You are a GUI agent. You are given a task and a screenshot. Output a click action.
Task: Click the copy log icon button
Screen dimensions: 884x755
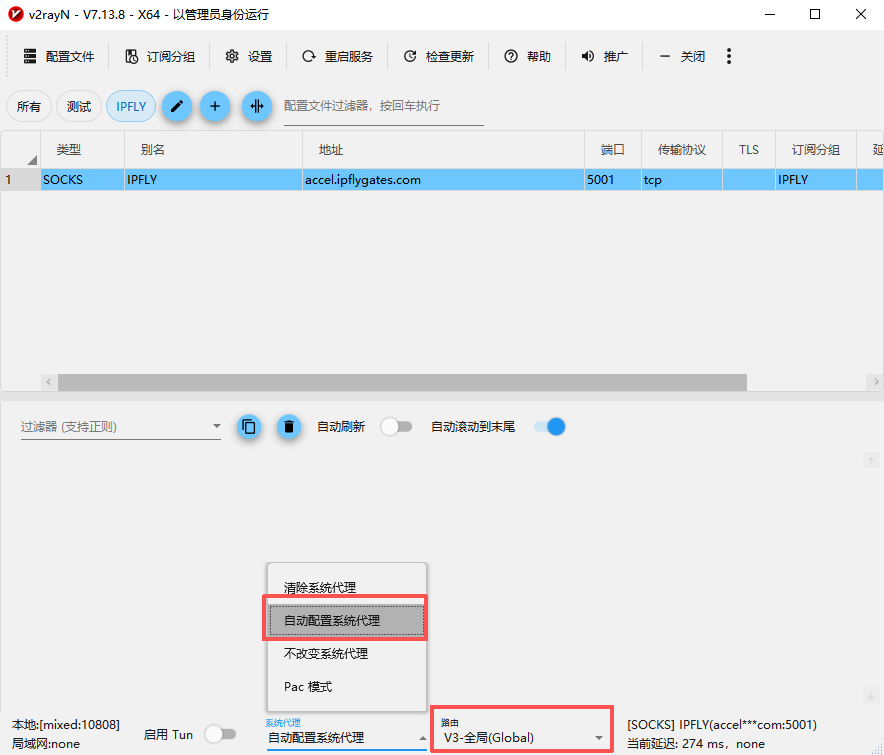coord(250,427)
